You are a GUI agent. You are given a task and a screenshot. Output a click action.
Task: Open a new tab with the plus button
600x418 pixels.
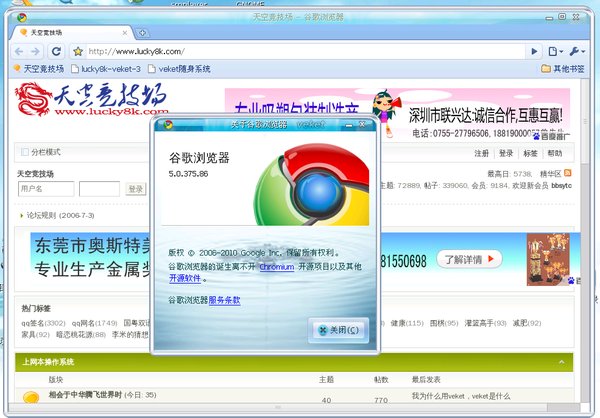point(142,33)
